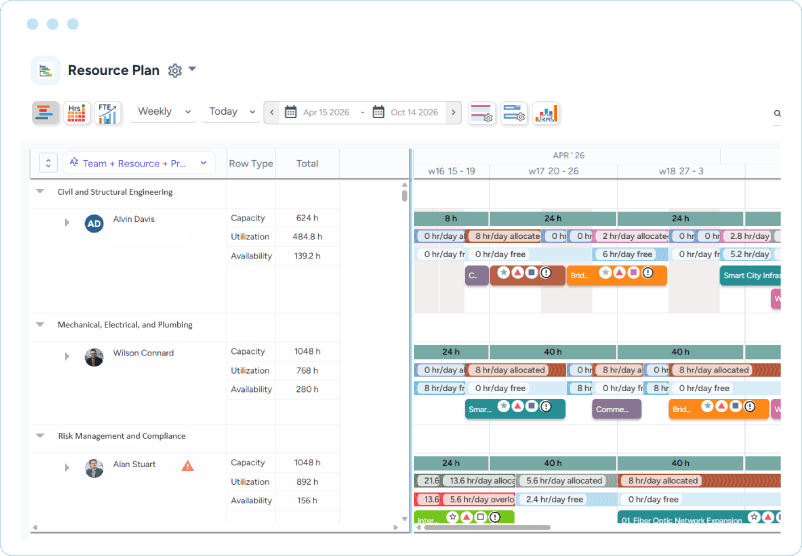Open the purple C.. task bar for Alvin Davis

pos(477,275)
